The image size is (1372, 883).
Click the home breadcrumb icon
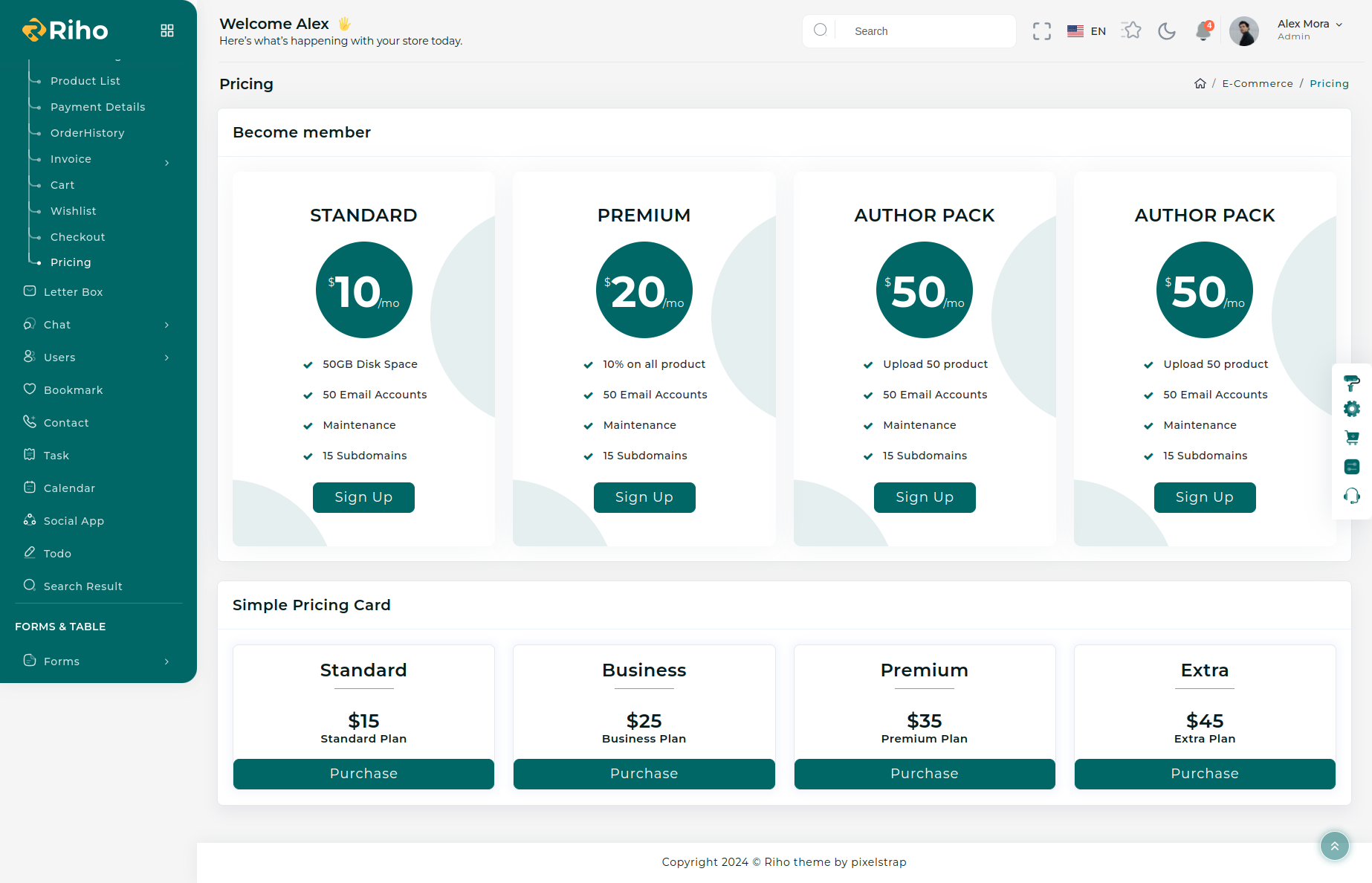click(1200, 83)
